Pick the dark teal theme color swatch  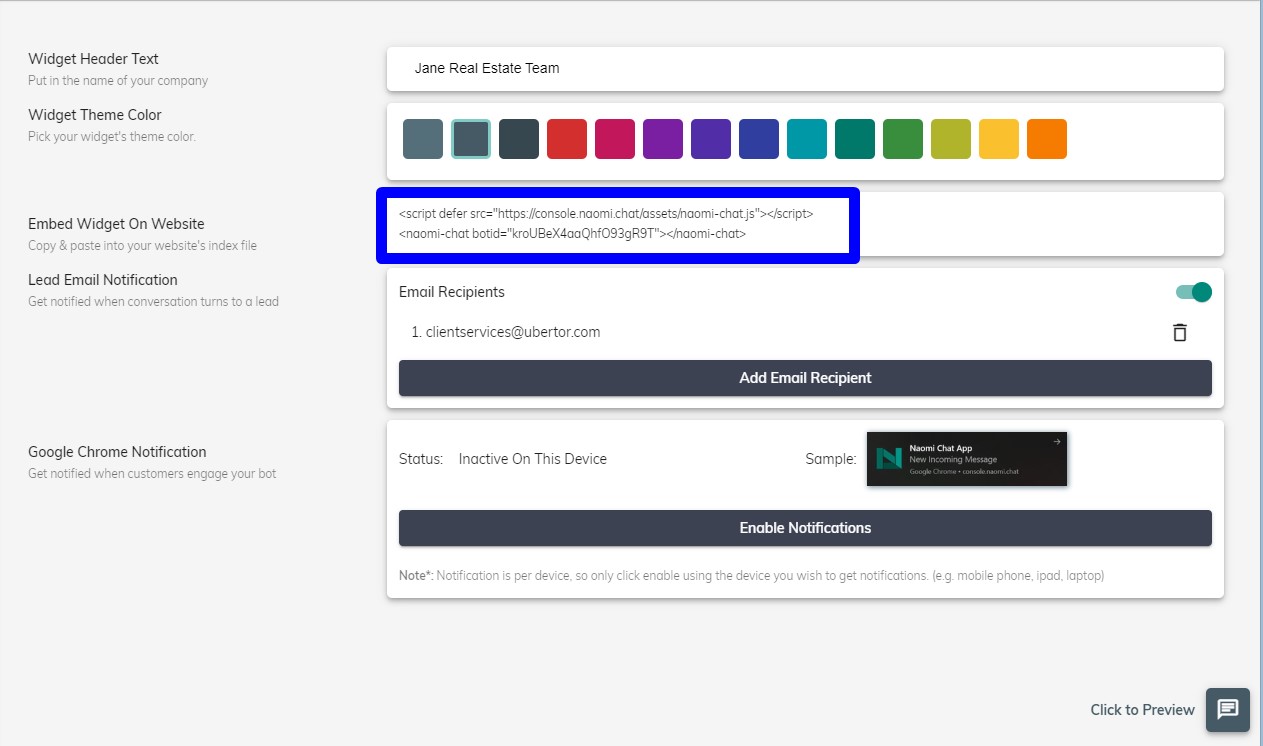pyautogui.click(x=855, y=139)
